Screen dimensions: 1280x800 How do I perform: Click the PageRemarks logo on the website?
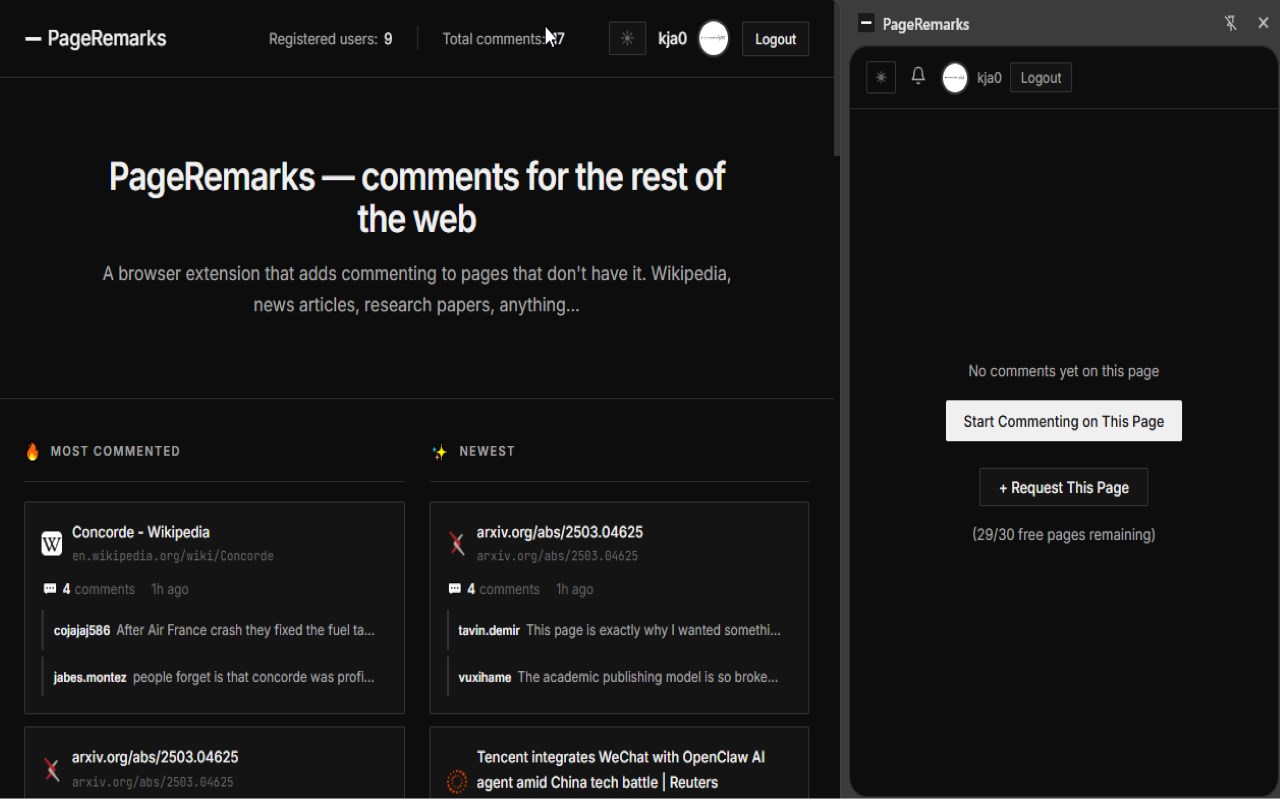tap(96, 39)
